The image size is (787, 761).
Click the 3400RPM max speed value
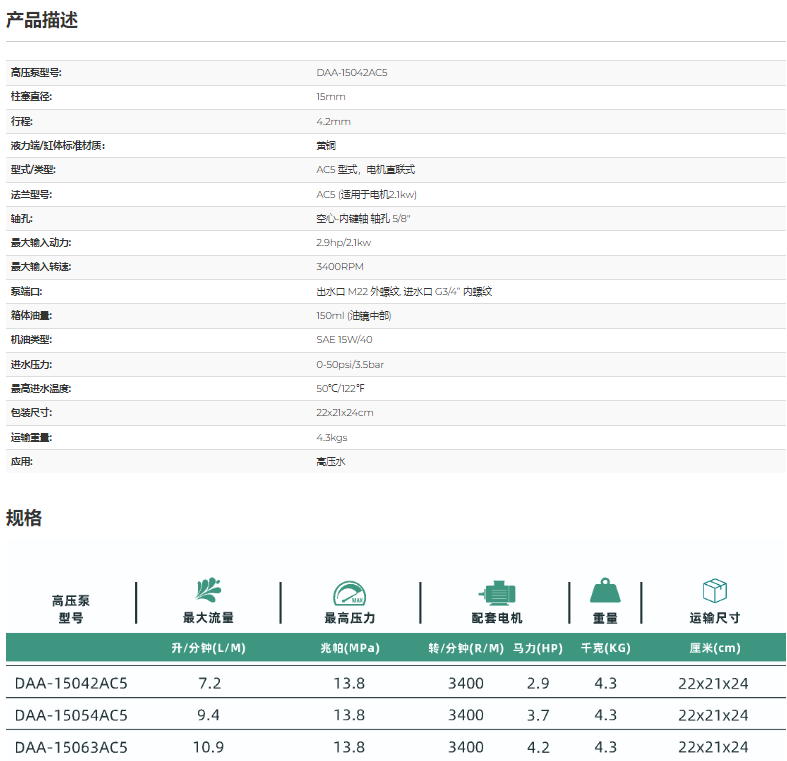point(340,267)
